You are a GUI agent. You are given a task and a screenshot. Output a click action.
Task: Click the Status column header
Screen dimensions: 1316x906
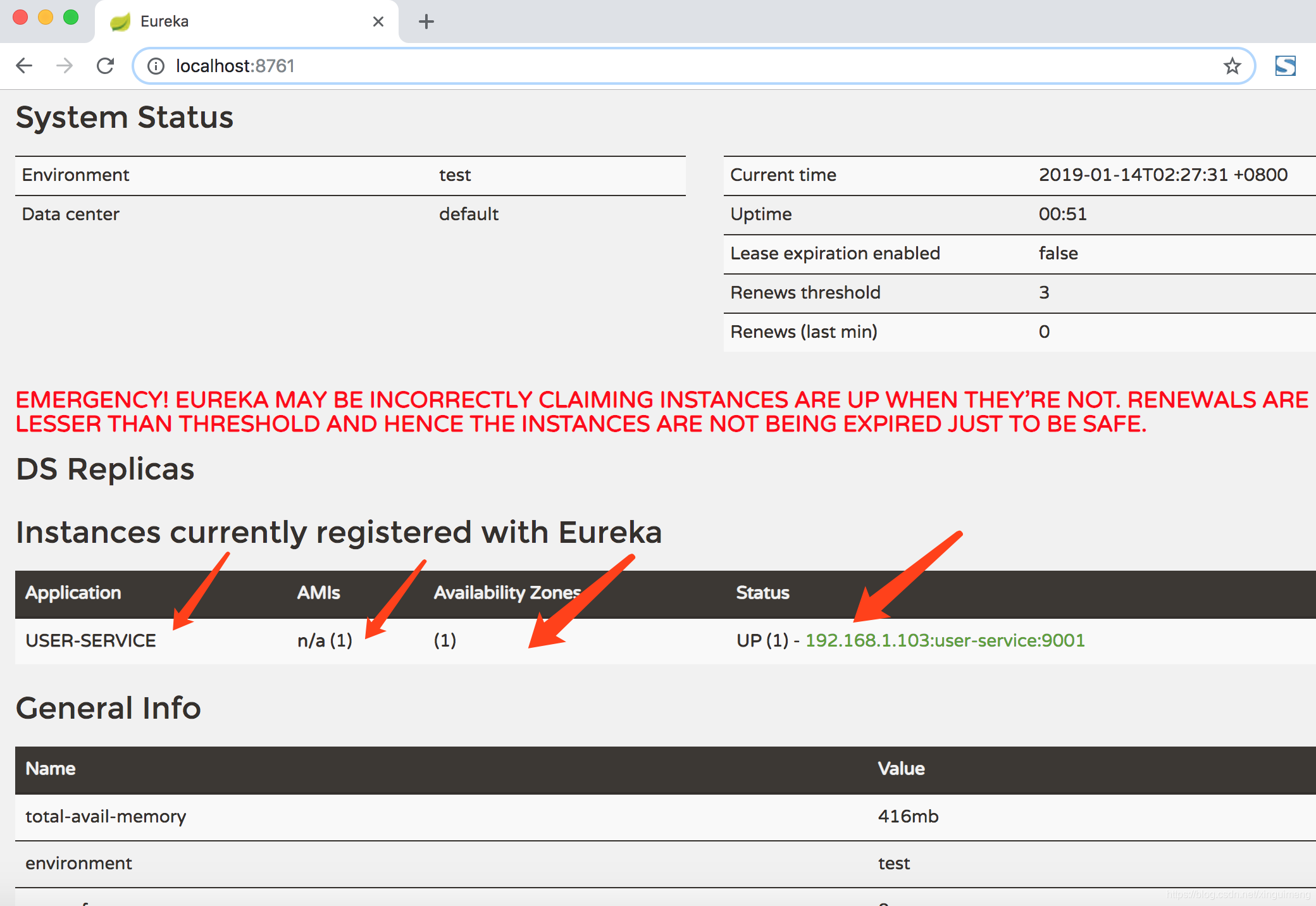pos(762,593)
